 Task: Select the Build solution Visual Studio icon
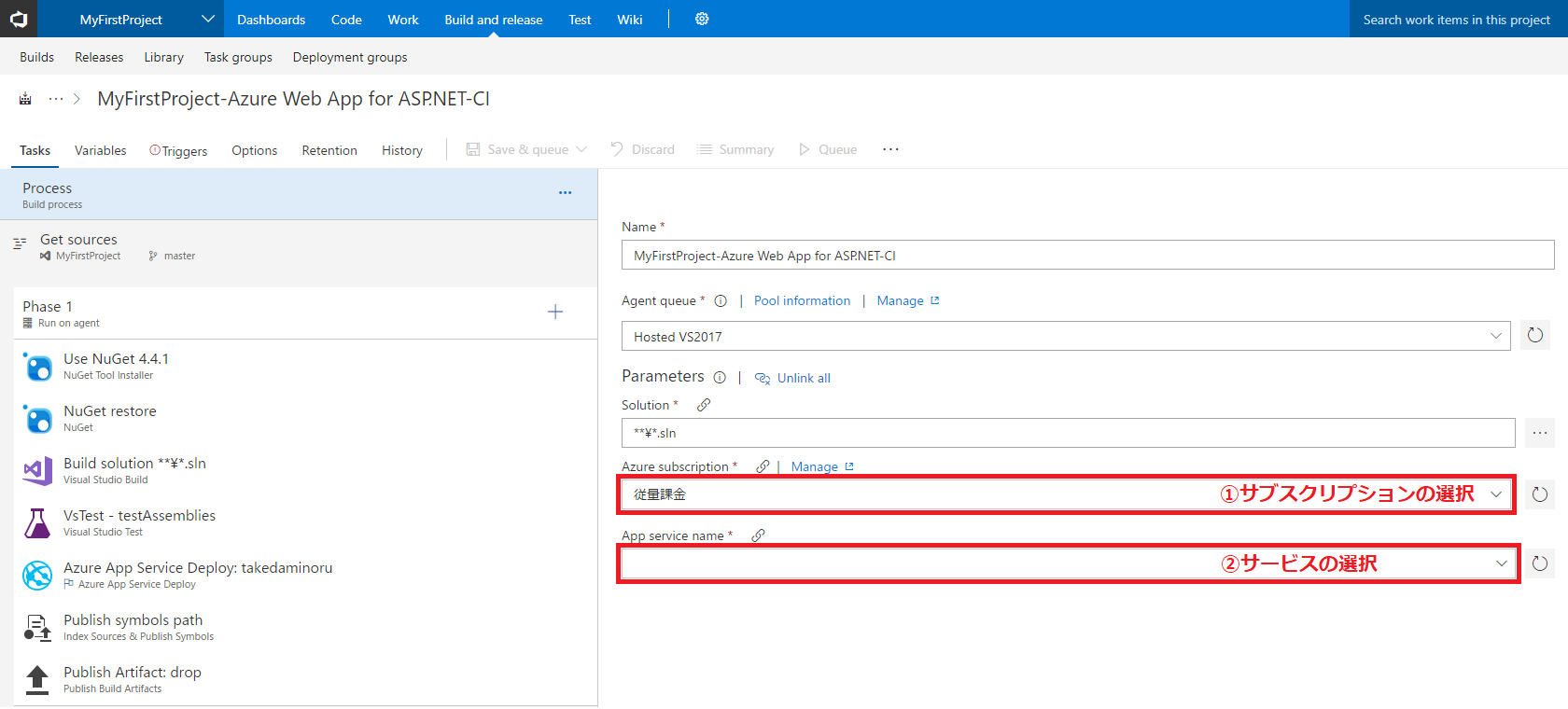37,471
